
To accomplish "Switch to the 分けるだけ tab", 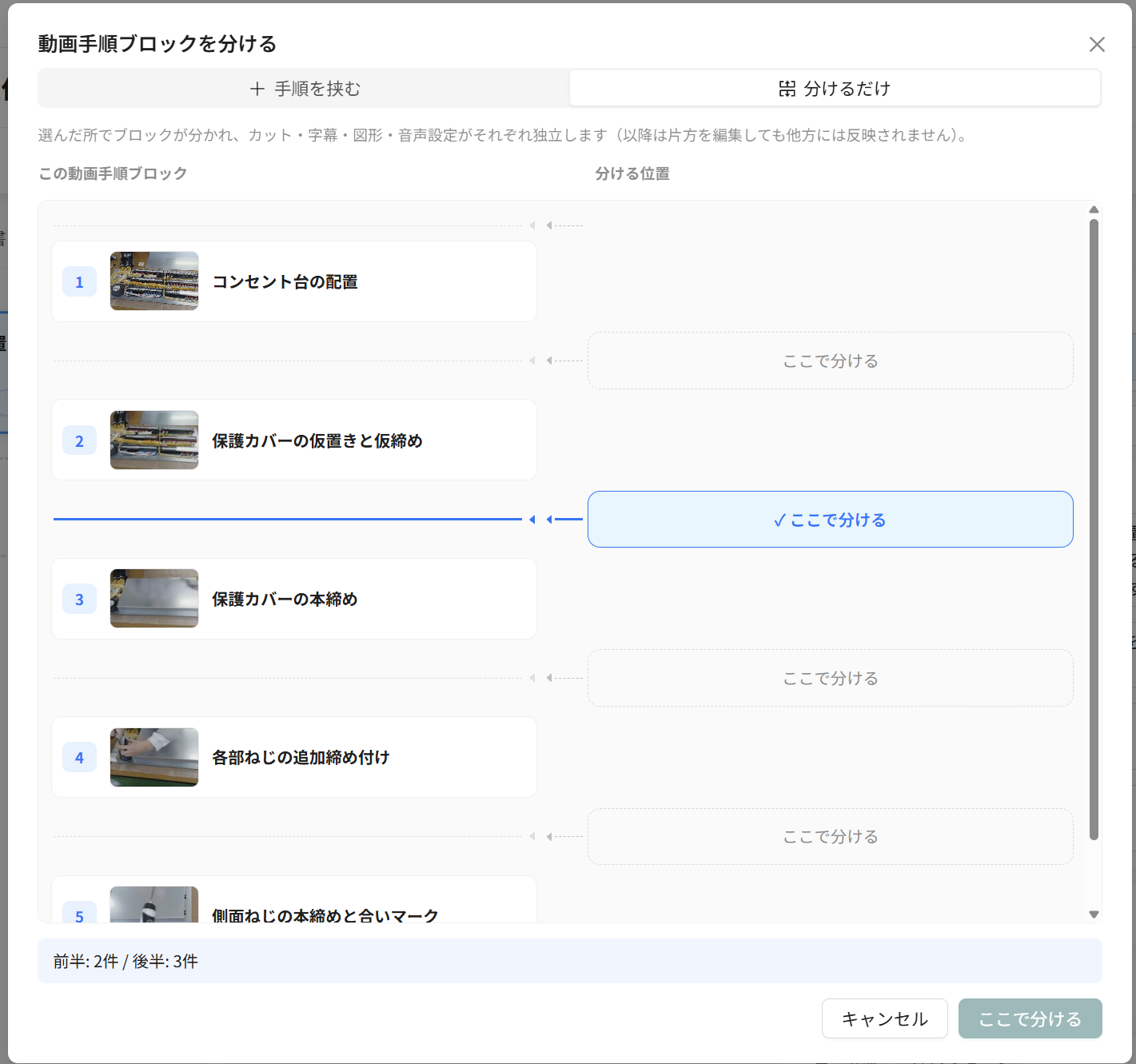I will pos(835,89).
